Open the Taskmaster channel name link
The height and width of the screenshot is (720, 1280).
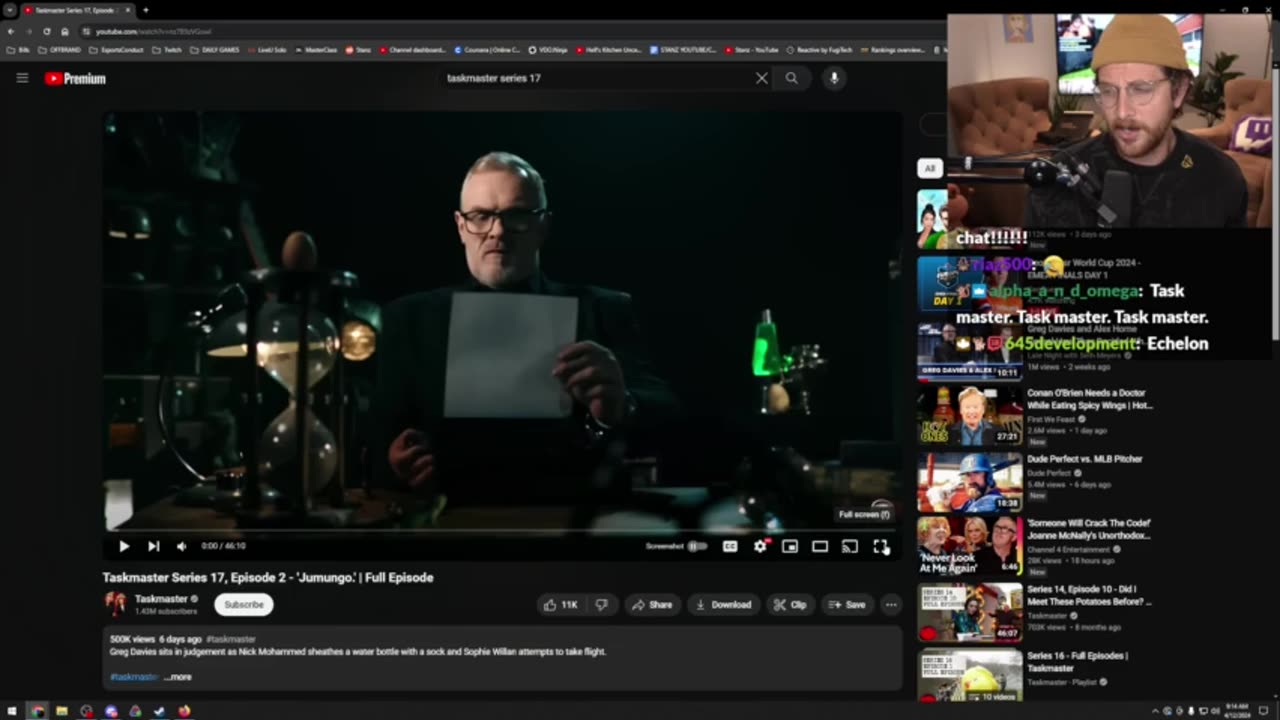point(161,599)
